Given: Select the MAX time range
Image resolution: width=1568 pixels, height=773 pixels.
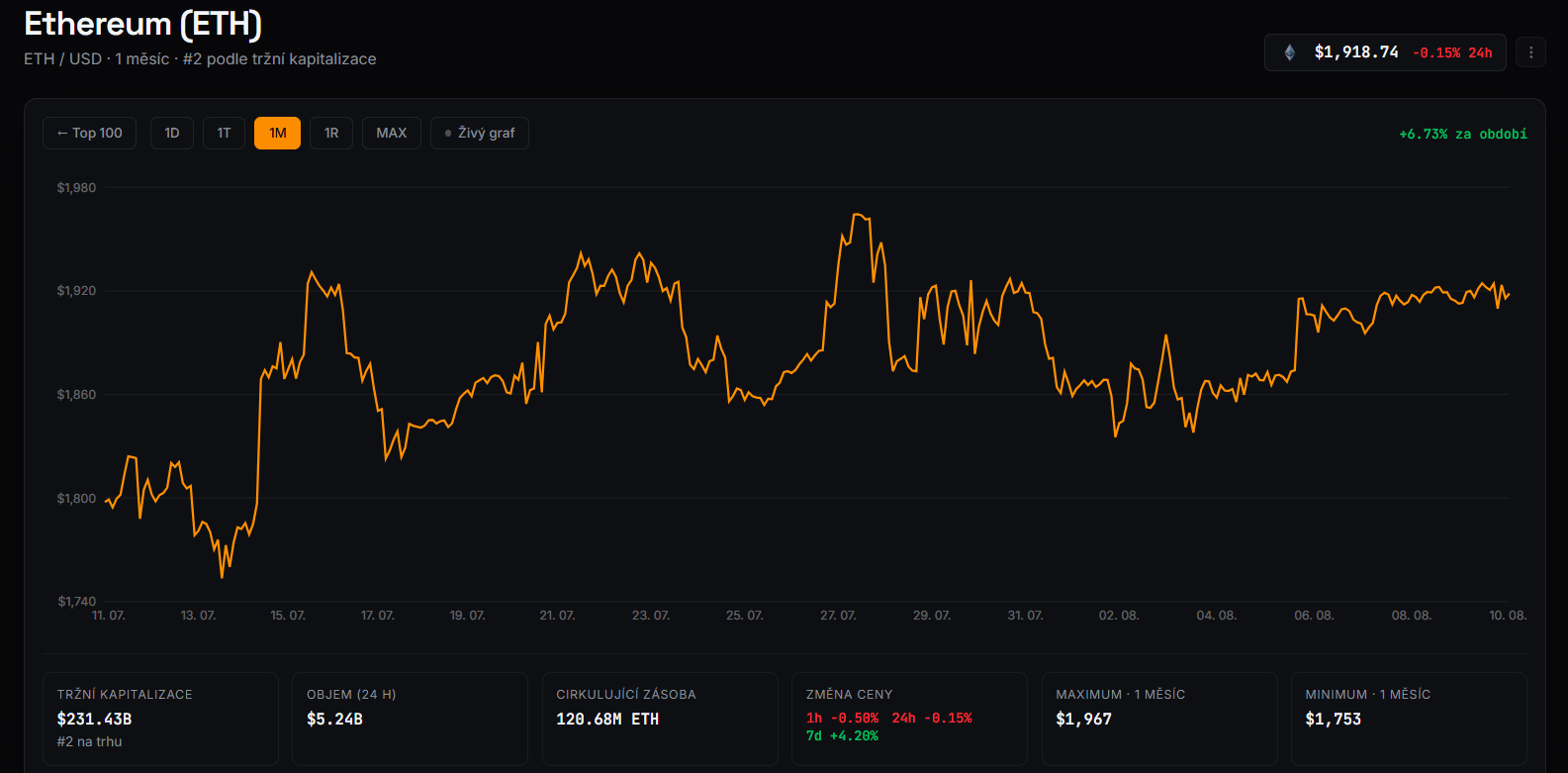Looking at the screenshot, I should pyautogui.click(x=392, y=133).
